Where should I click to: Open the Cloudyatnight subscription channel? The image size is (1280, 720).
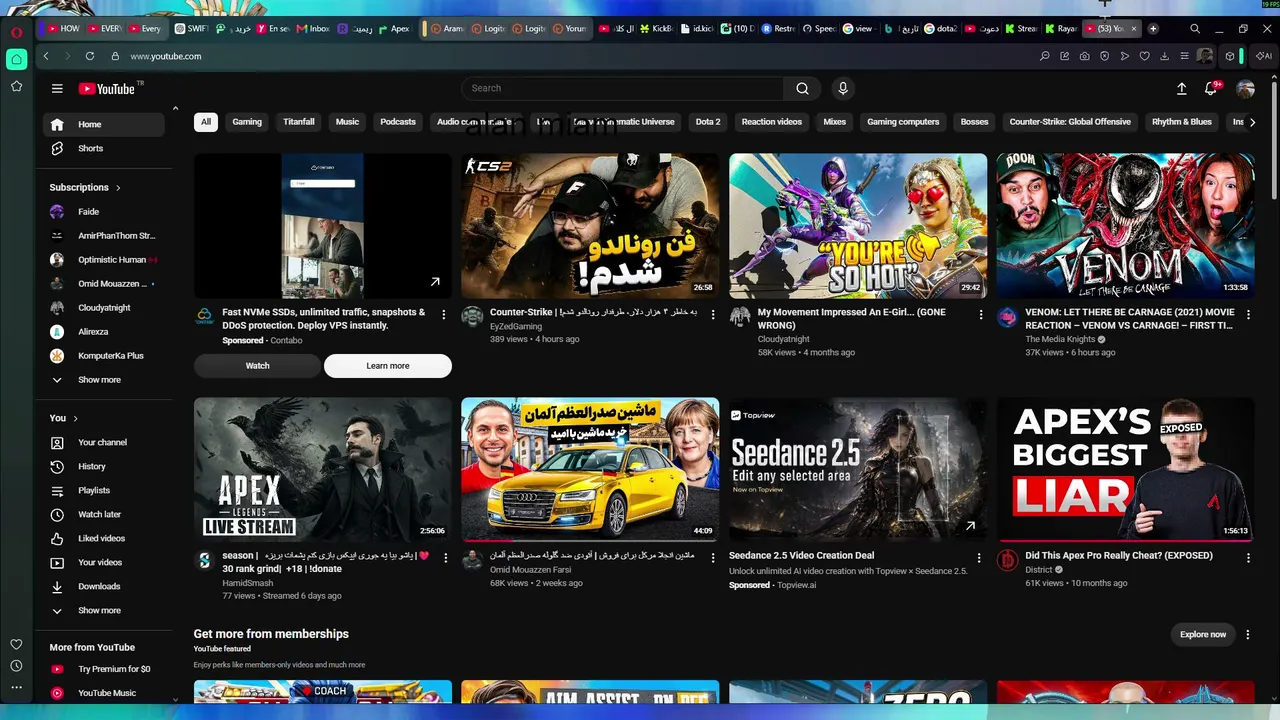coord(104,308)
